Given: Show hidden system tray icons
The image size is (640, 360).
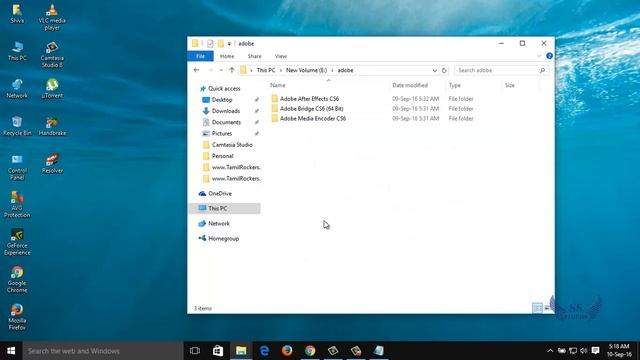Looking at the screenshot, I should click(x=550, y=351).
